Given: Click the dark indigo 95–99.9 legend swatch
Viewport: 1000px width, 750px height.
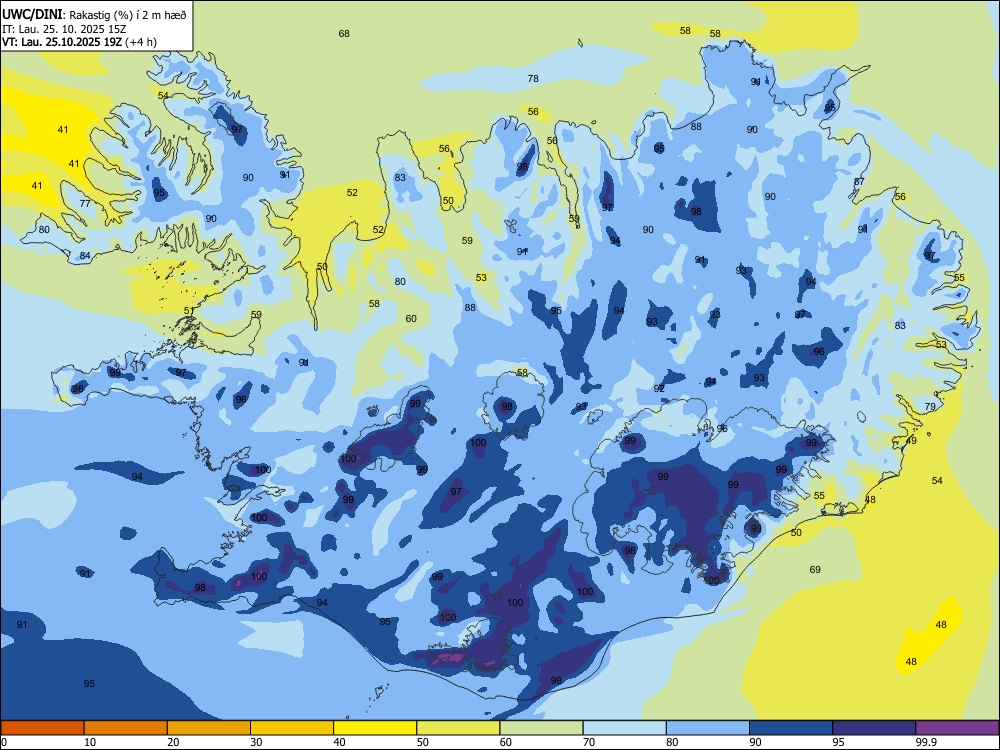Looking at the screenshot, I should pyautogui.click(x=874, y=728).
